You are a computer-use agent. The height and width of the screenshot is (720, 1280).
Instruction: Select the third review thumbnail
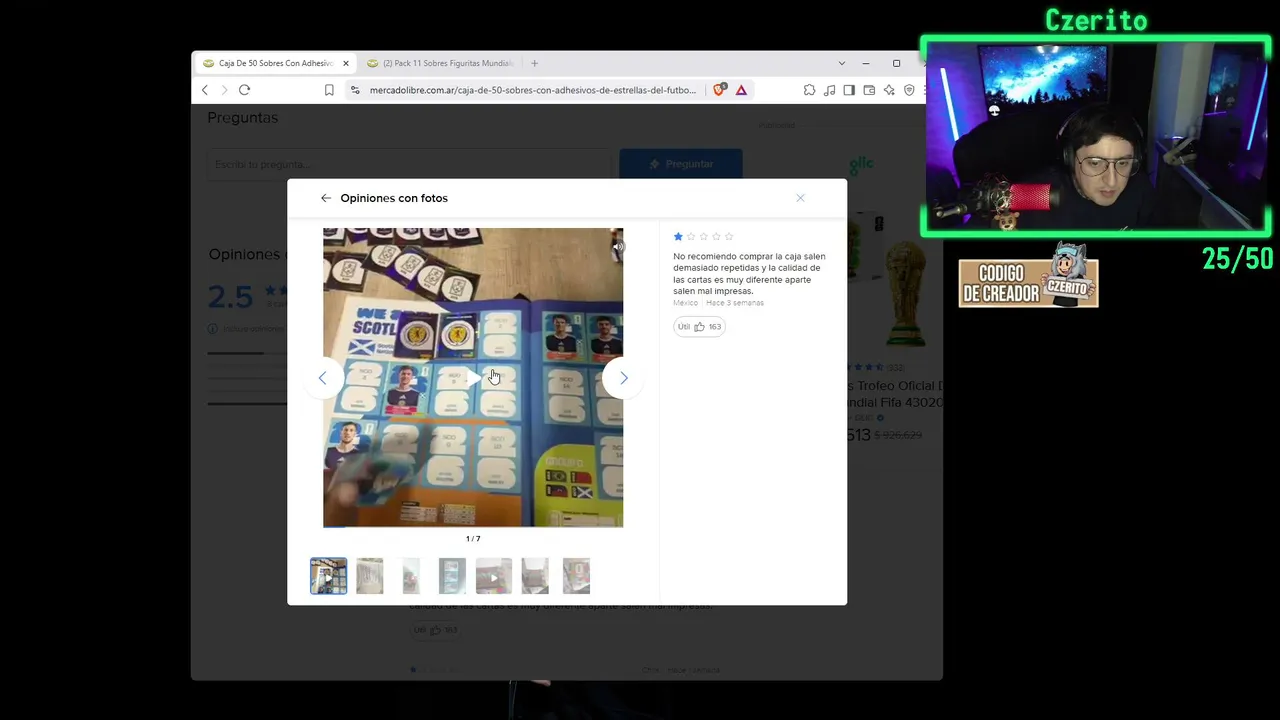click(x=411, y=576)
